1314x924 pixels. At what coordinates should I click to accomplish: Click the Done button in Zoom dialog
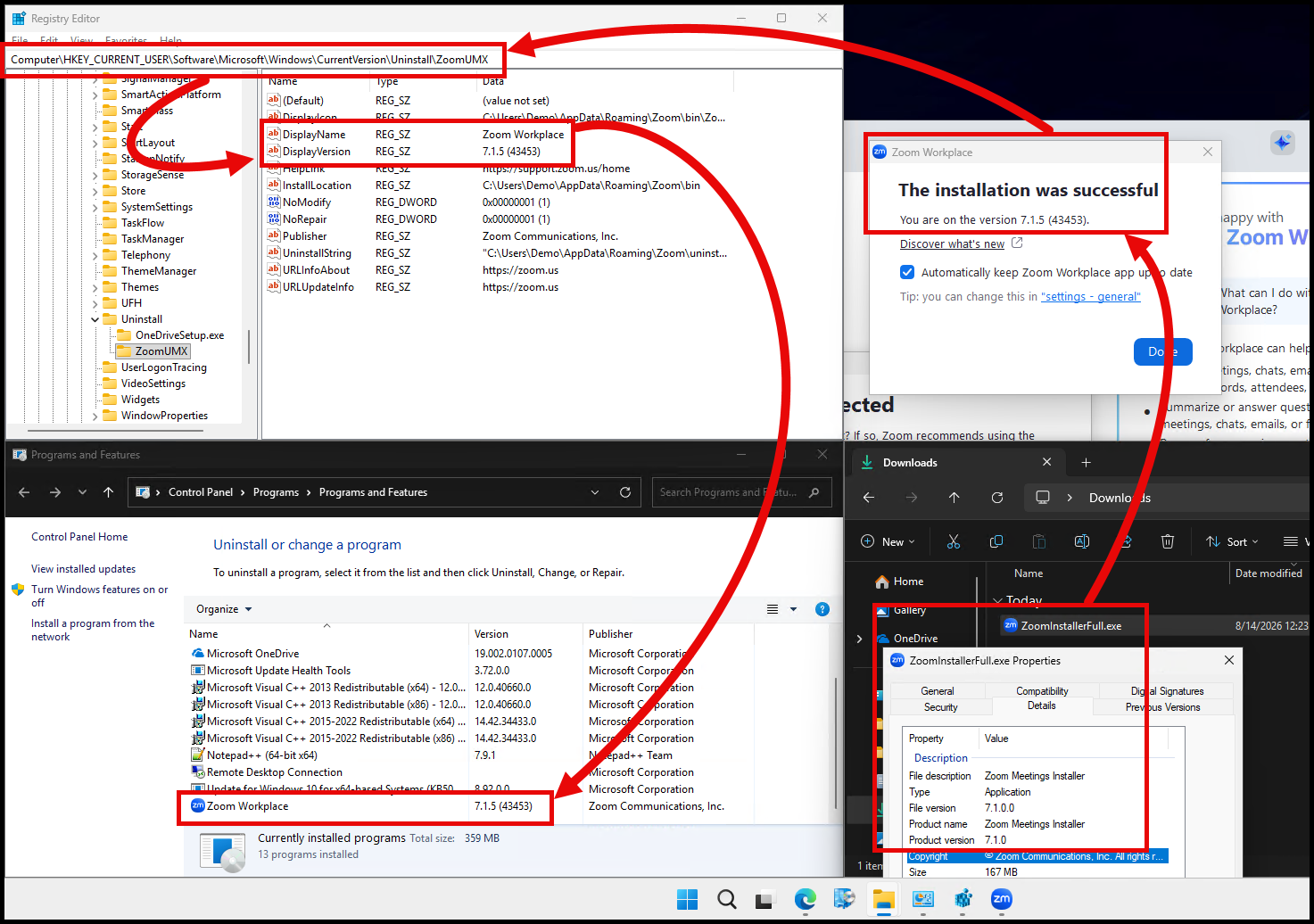click(x=1163, y=351)
